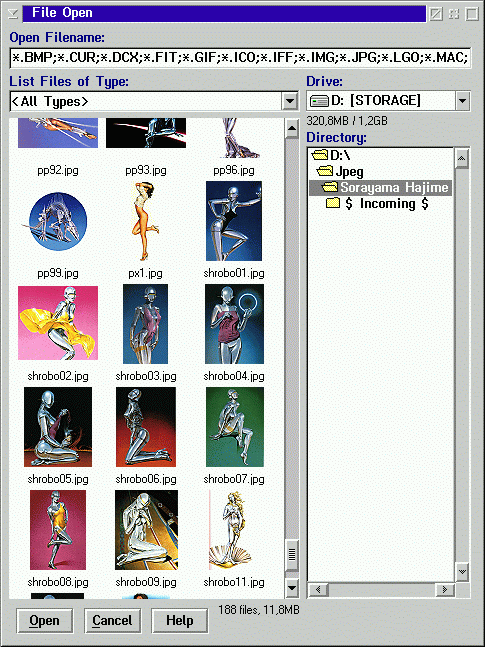Image resolution: width=485 pixels, height=647 pixels.
Task: Click the shrobo08.jpg file name
Action: point(58,583)
